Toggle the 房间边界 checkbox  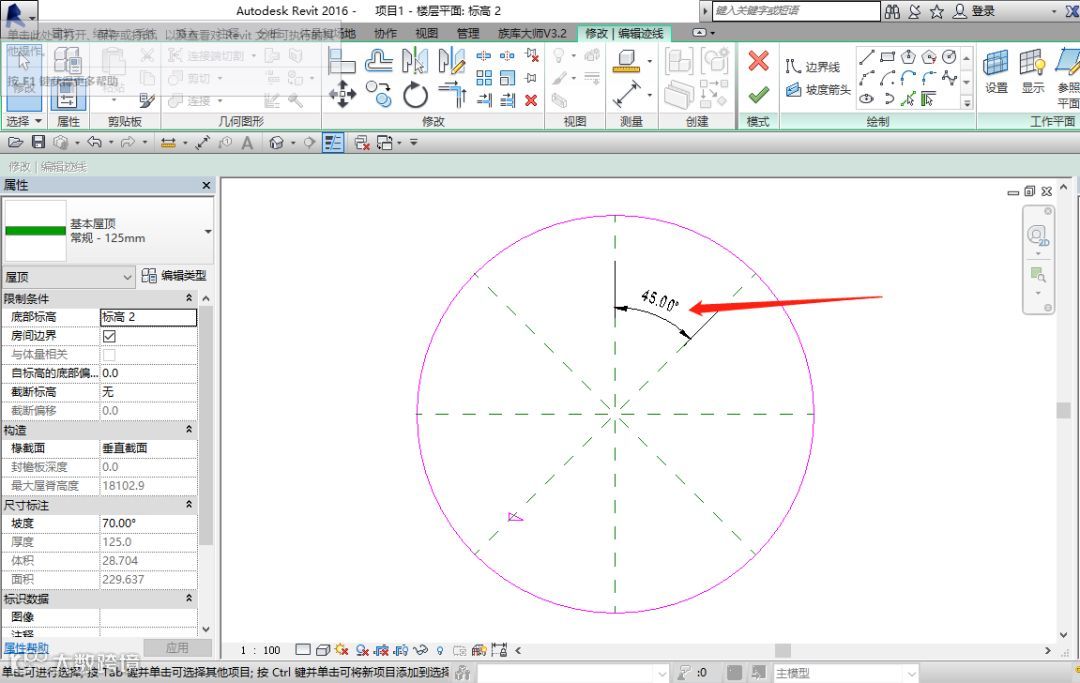[x=109, y=336]
